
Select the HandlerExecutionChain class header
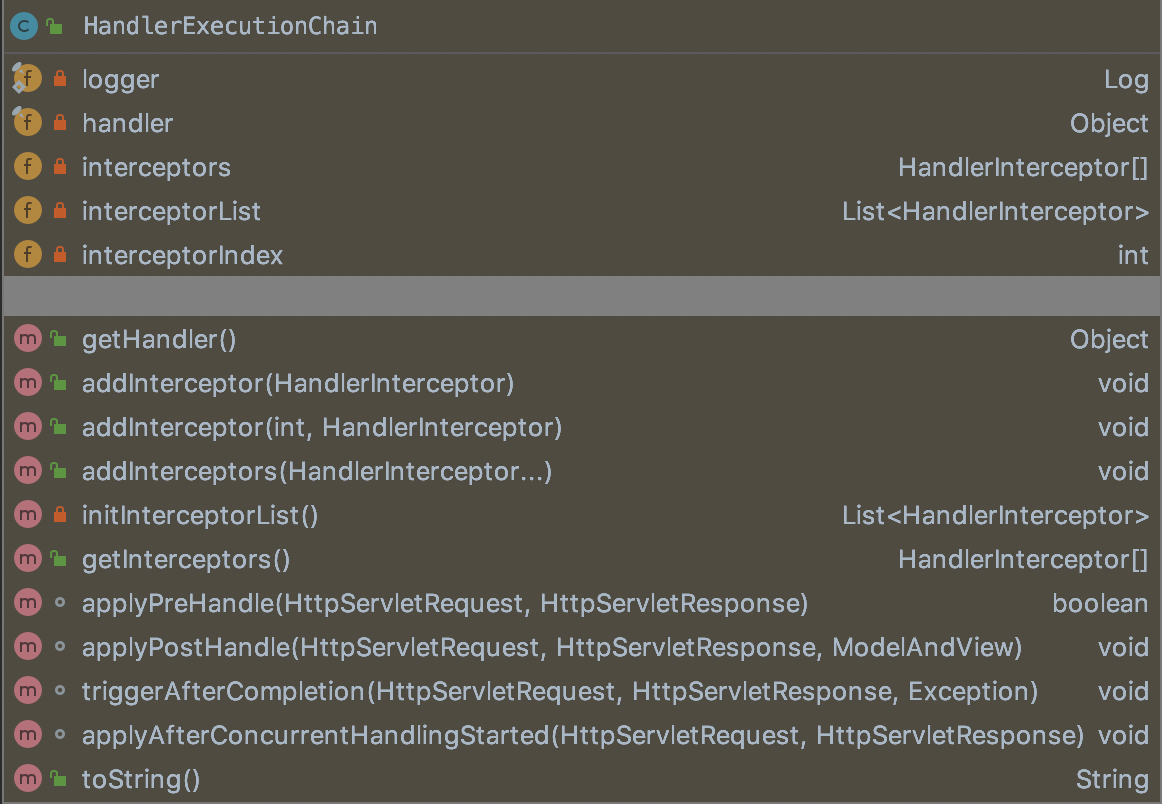coord(230,26)
